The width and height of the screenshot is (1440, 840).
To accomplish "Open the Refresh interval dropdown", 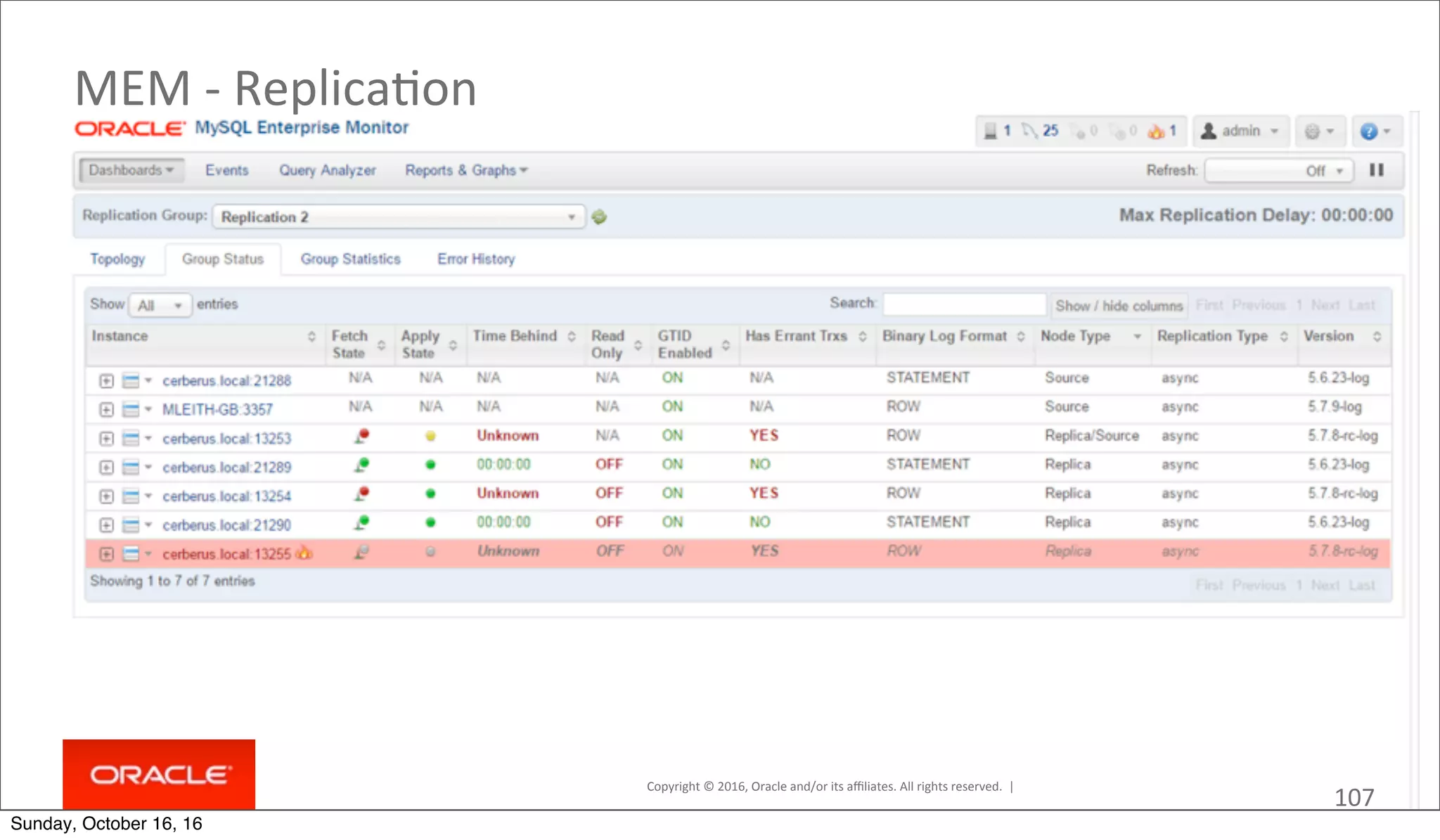I will click(1278, 171).
